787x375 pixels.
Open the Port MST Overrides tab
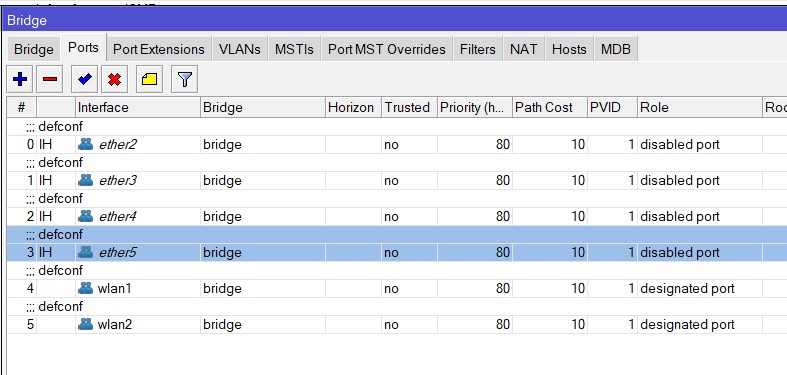coord(386,49)
